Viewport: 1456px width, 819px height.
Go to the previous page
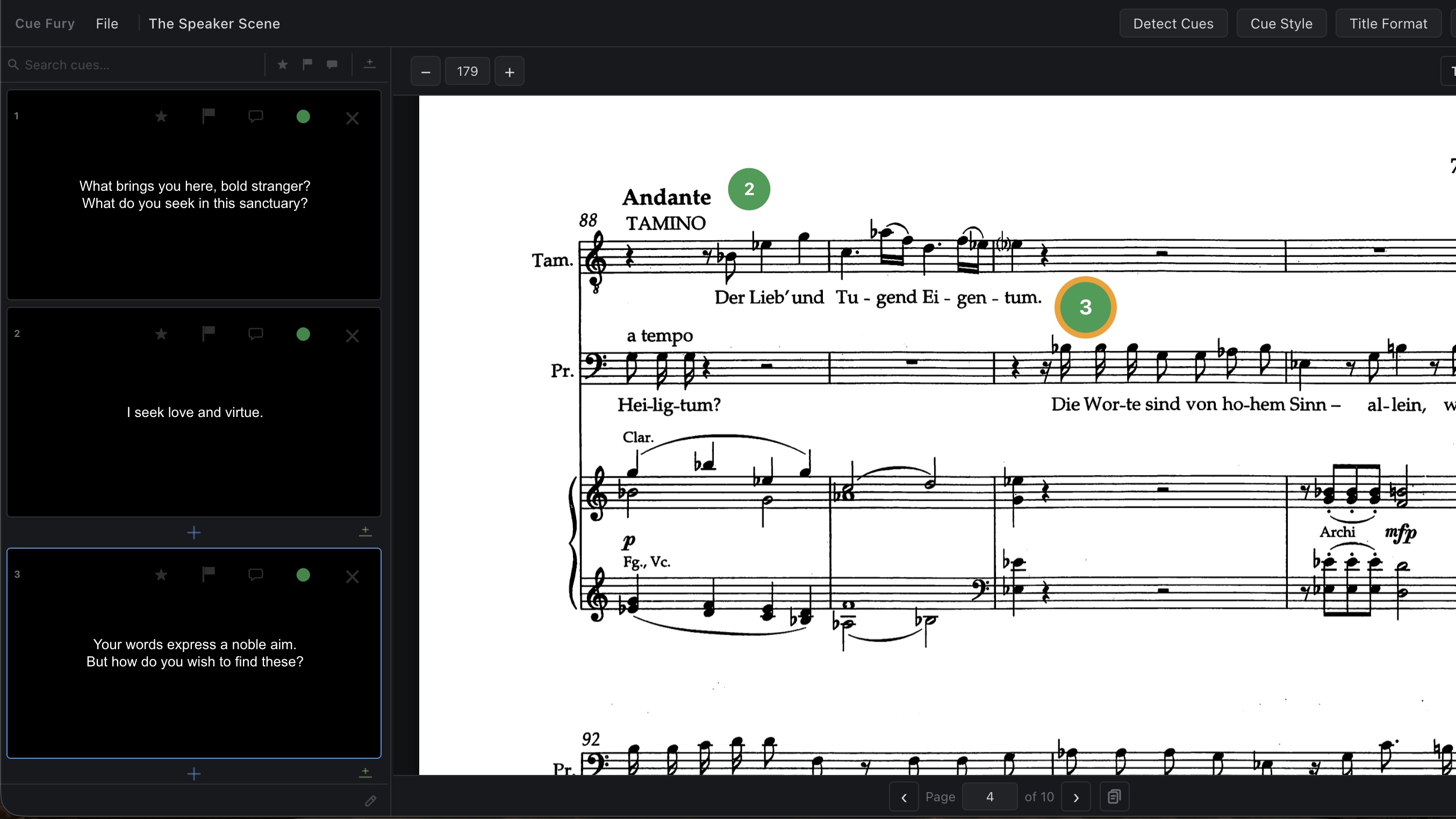[x=904, y=797]
